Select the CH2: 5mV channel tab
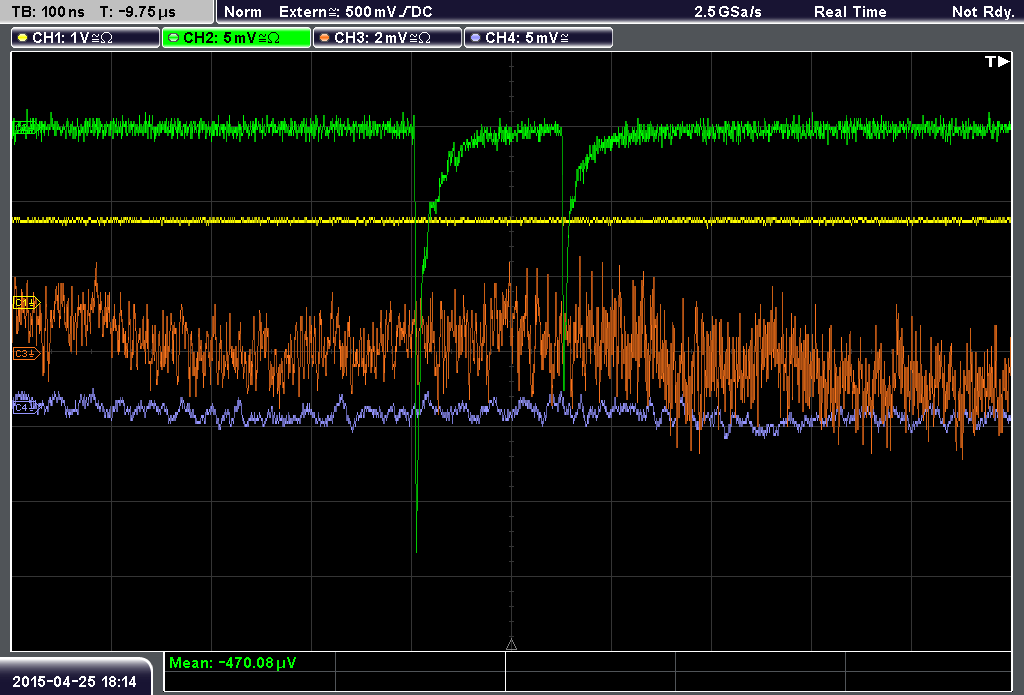 [x=236, y=38]
